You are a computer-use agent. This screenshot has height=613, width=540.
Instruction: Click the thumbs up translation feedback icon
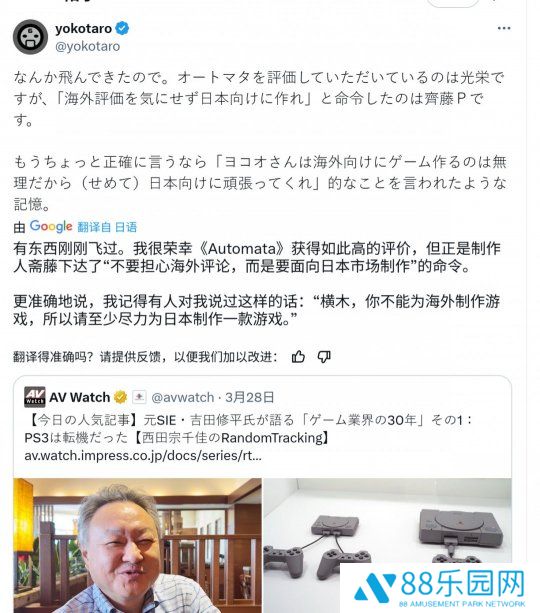coord(298,357)
